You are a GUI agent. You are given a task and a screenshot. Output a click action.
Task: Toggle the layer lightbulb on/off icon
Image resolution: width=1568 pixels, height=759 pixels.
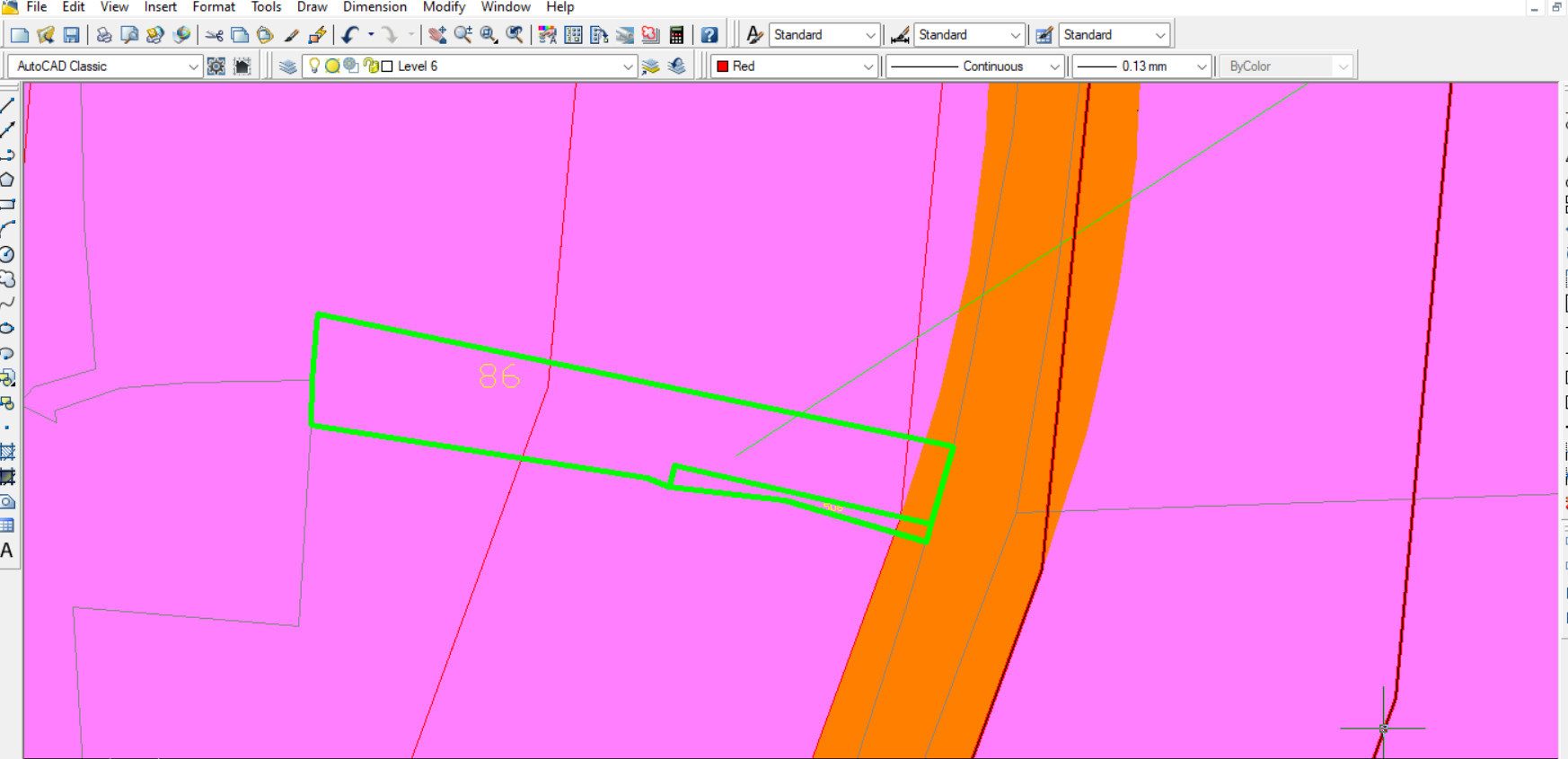point(314,66)
